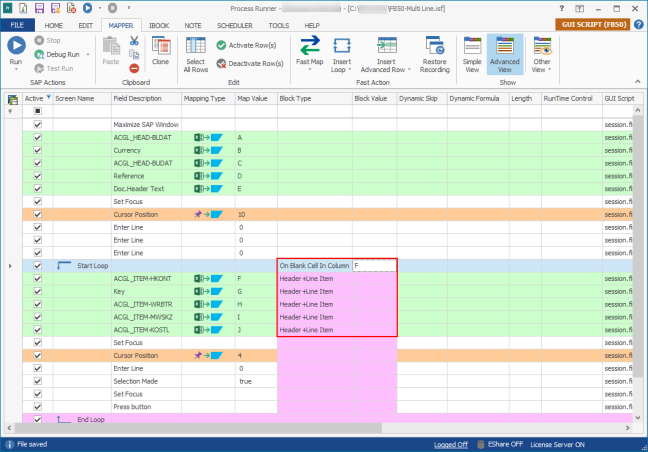
Task: Switch to the SCHEDULER tab
Action: pos(235,26)
